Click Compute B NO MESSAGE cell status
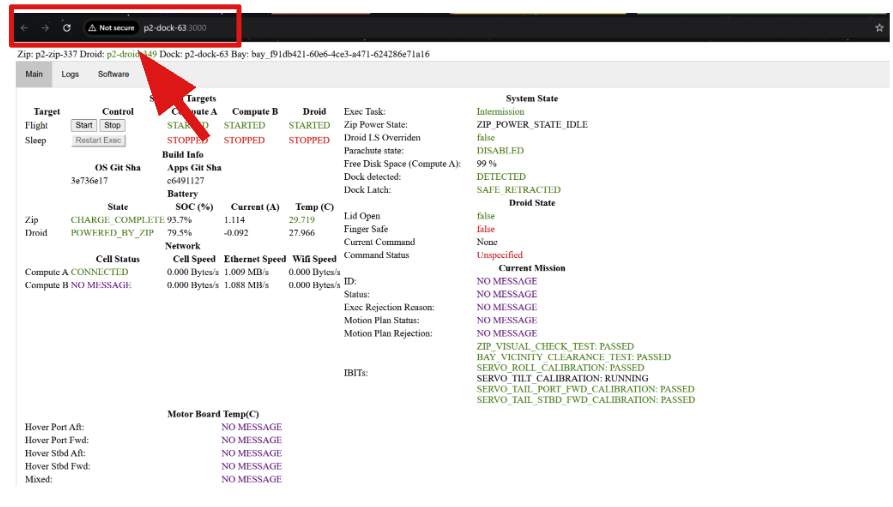893x507 pixels. 101,285
